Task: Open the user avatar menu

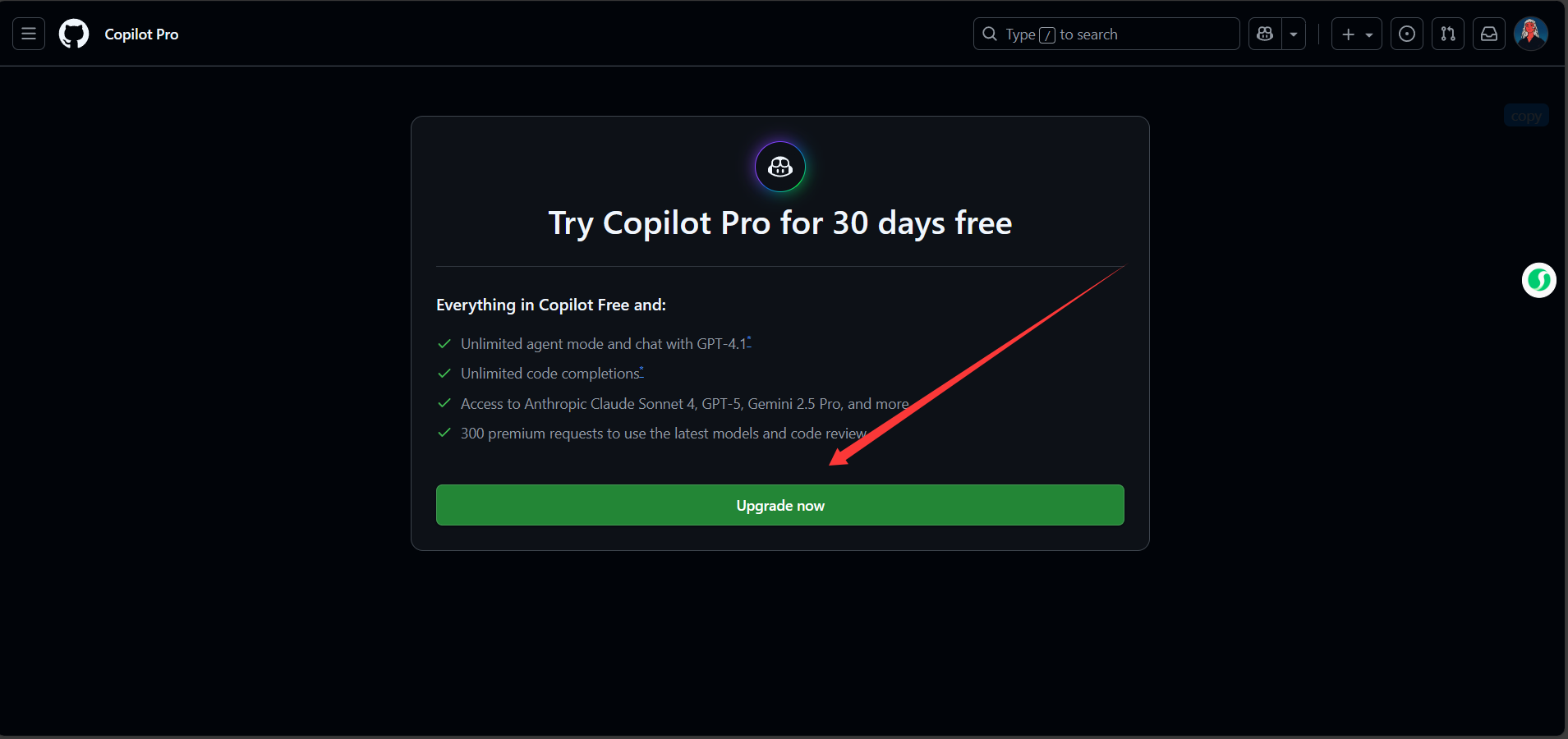Action: 1531,34
